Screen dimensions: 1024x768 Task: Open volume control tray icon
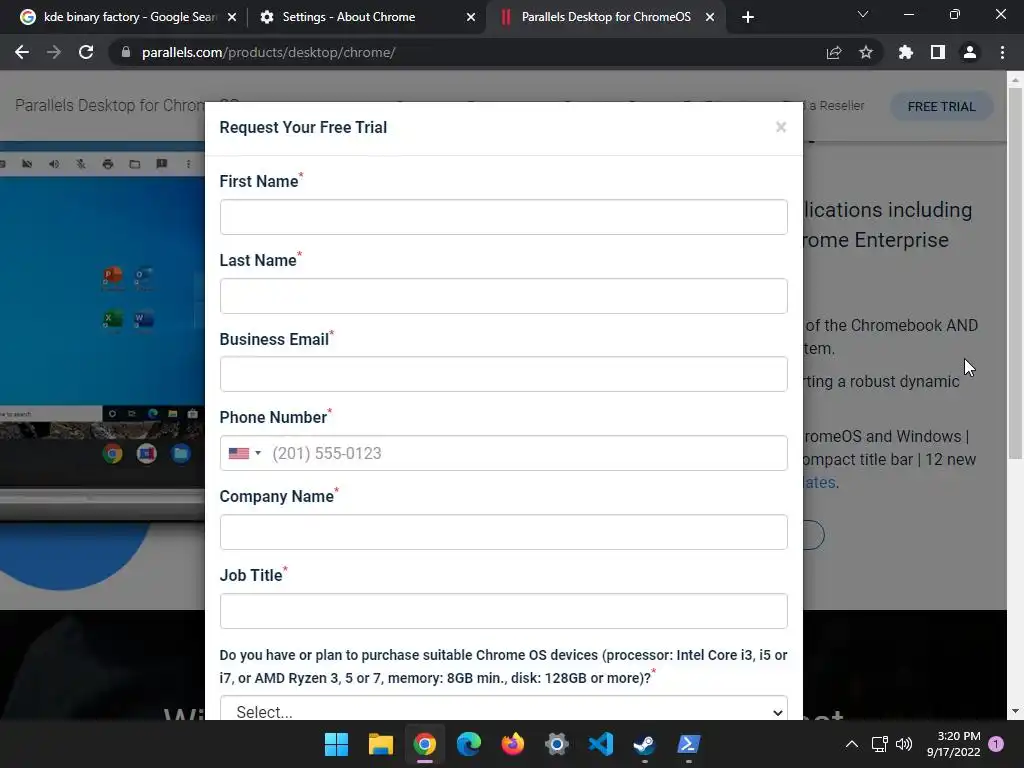point(904,744)
